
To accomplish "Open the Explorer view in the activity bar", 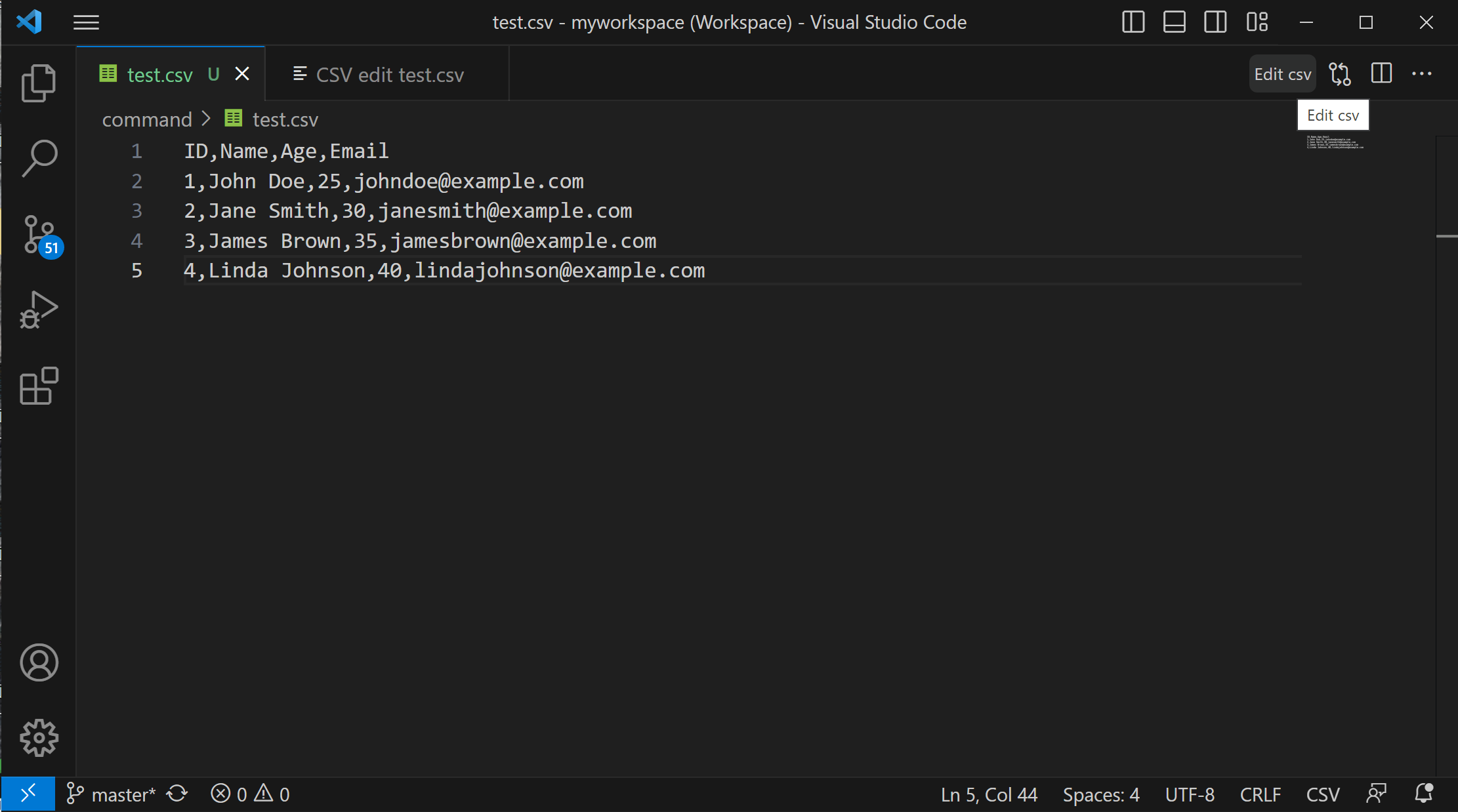I will point(39,83).
